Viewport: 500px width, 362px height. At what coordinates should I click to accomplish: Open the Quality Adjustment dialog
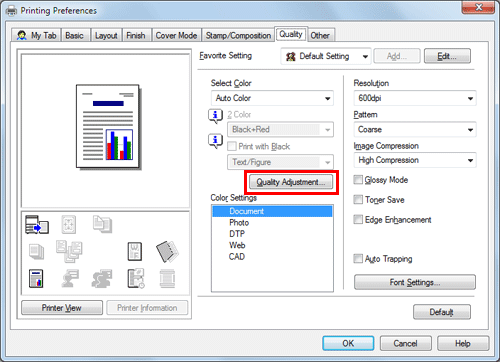coord(291,182)
